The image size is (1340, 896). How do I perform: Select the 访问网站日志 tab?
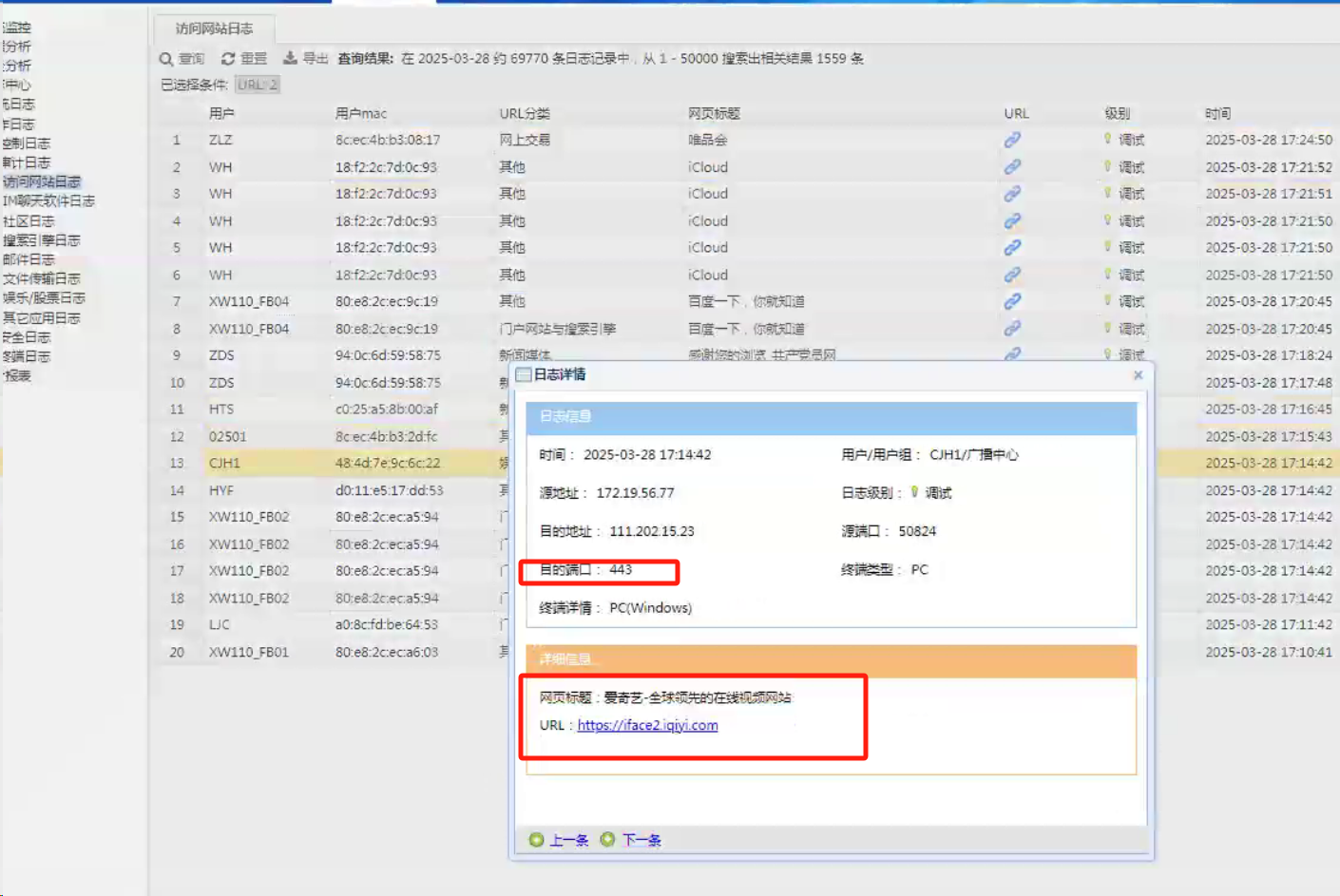click(214, 29)
